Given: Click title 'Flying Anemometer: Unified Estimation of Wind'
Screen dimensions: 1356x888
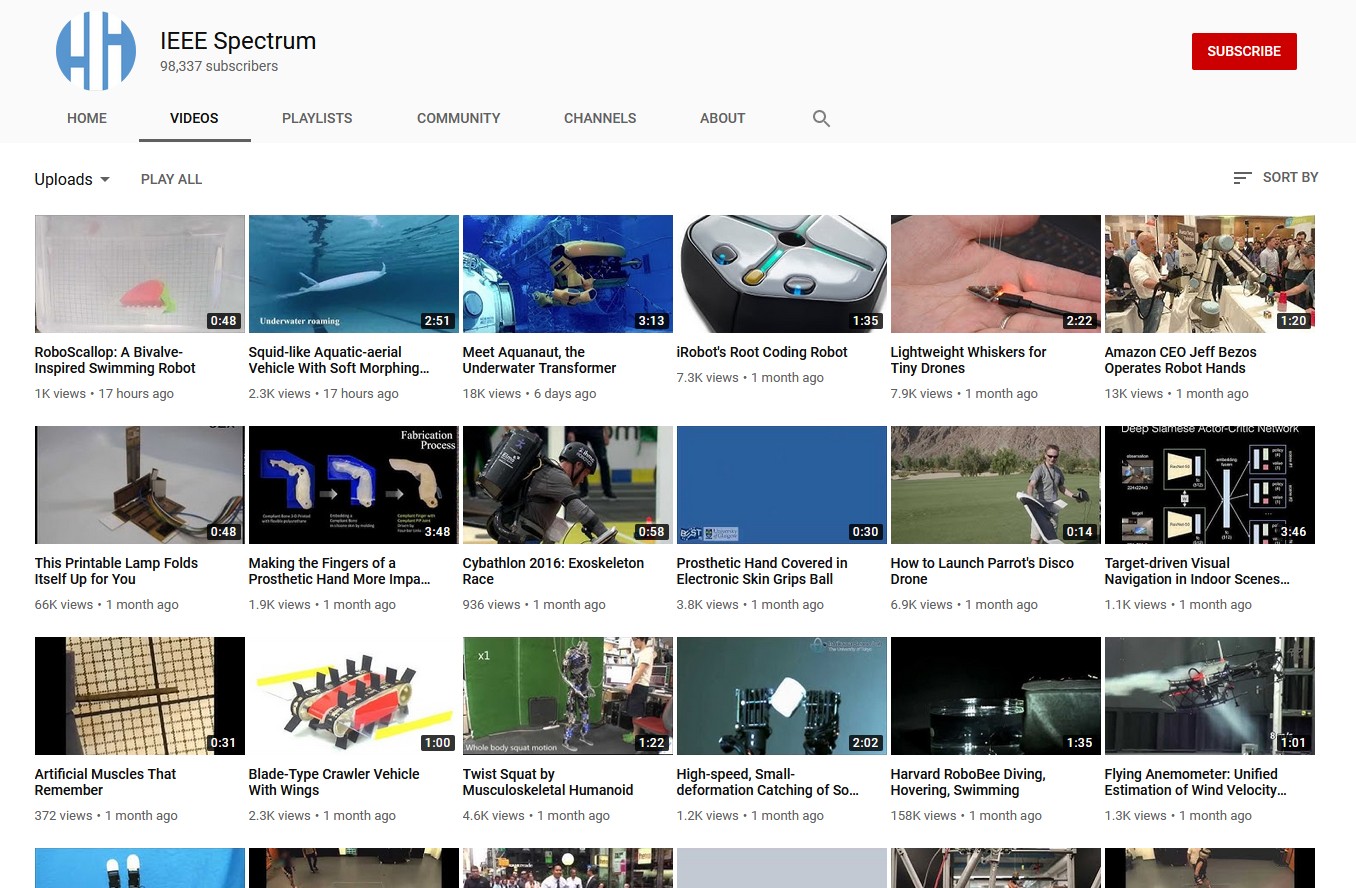Looking at the screenshot, I should click(1196, 782).
